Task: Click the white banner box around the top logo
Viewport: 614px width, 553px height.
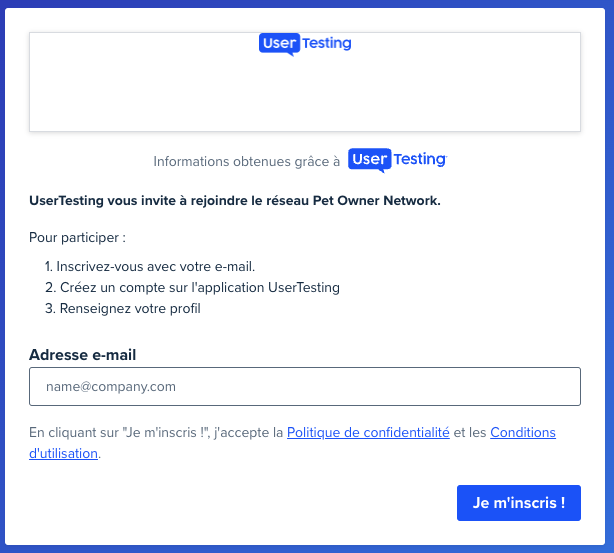Action: click(x=305, y=82)
